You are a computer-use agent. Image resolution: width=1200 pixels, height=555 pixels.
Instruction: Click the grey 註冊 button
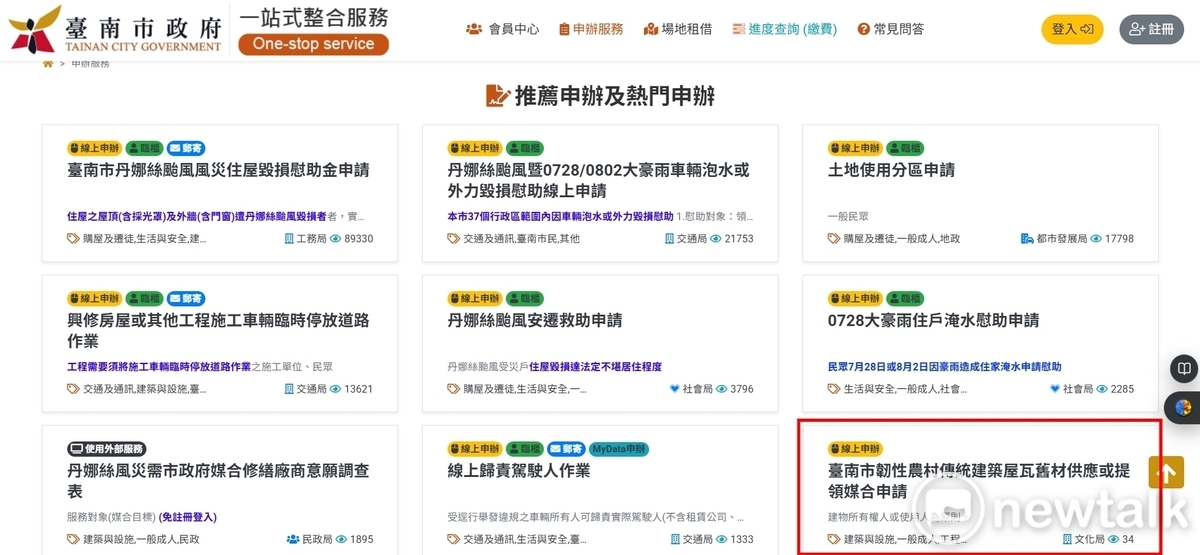[1151, 29]
